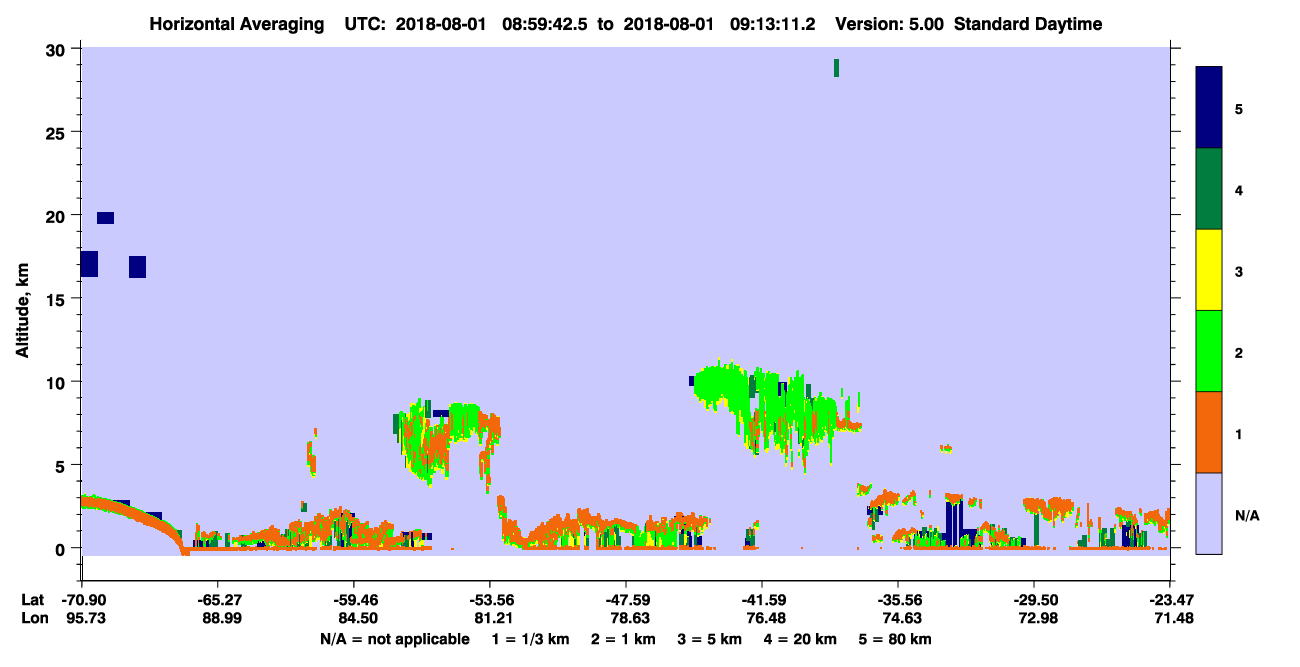The image size is (1300, 667).
Task: Click the altitude tick label 25
Action: tap(58, 132)
